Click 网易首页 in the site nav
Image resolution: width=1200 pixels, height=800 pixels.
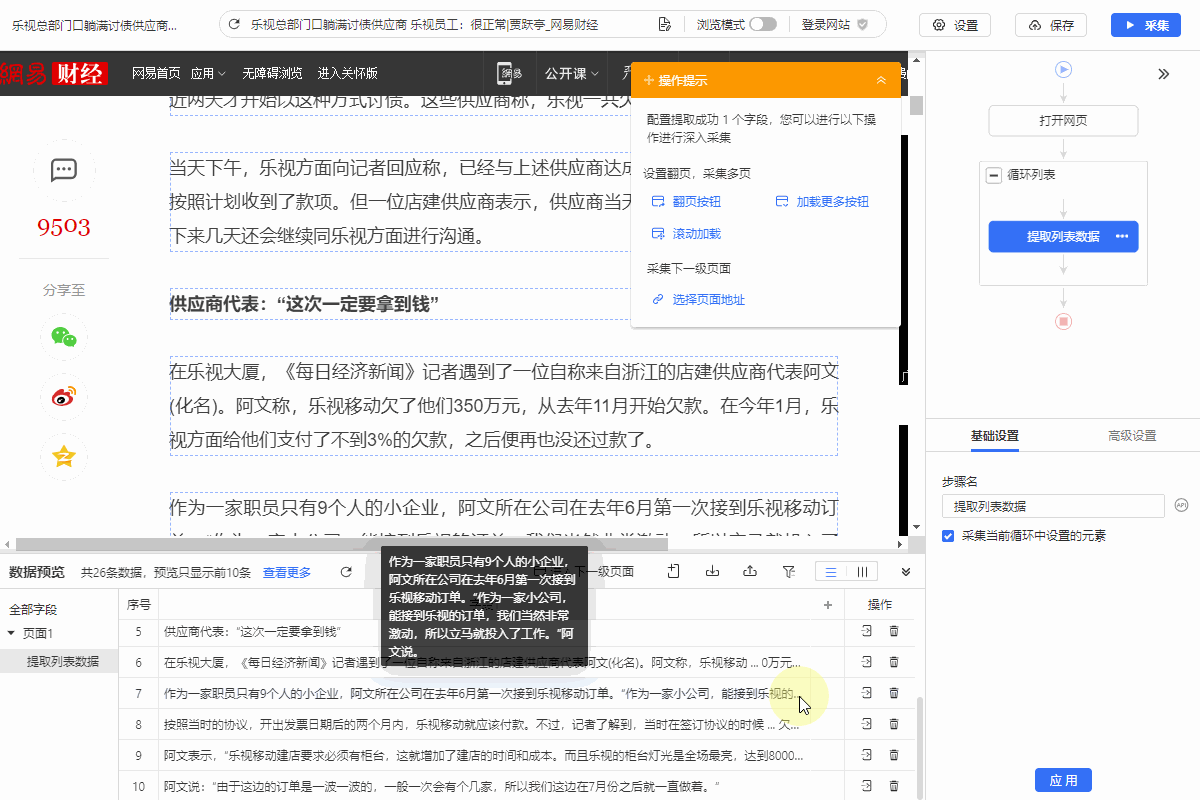(x=156, y=73)
